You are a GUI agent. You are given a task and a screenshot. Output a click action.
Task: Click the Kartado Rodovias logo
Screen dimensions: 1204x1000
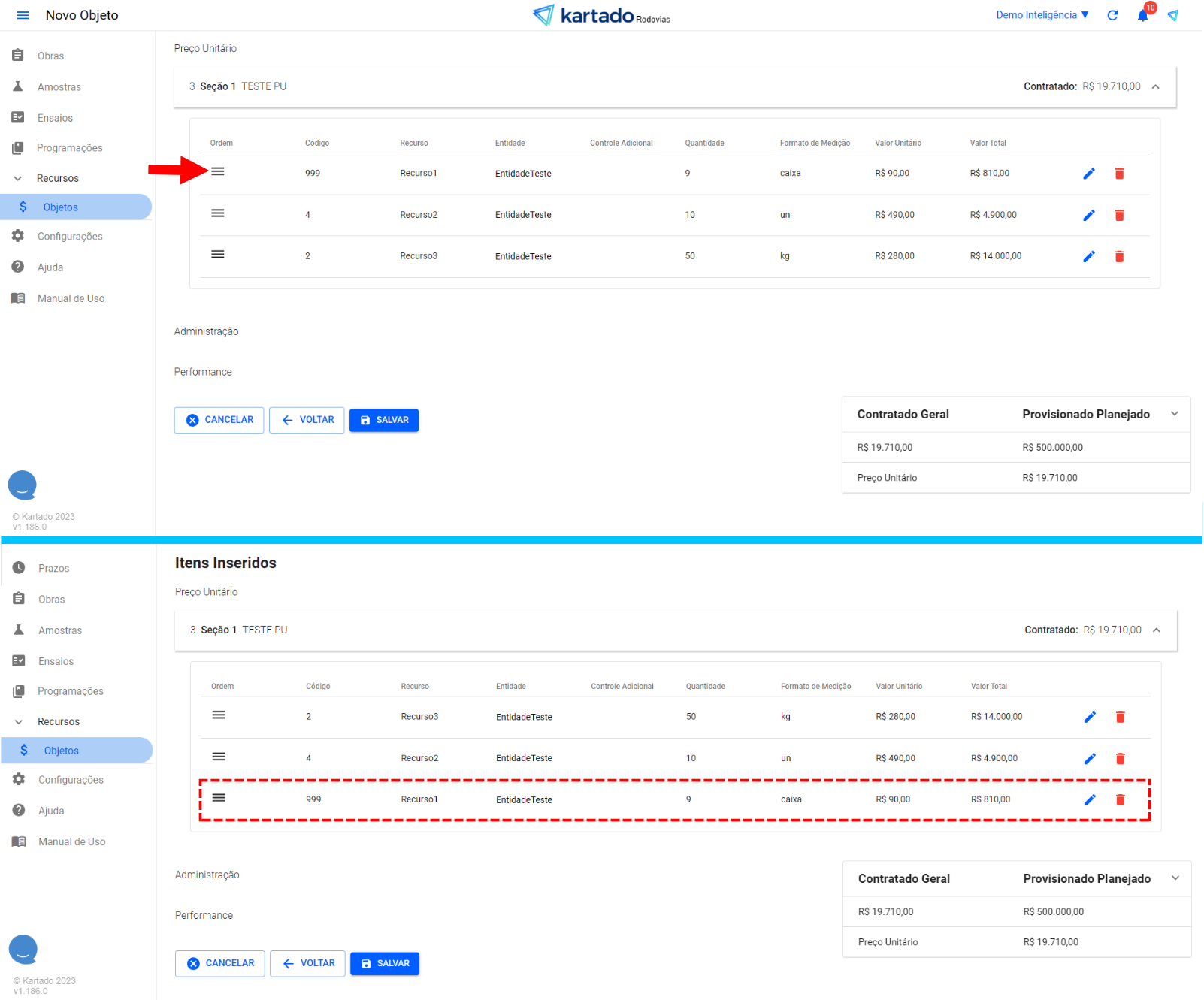601,15
